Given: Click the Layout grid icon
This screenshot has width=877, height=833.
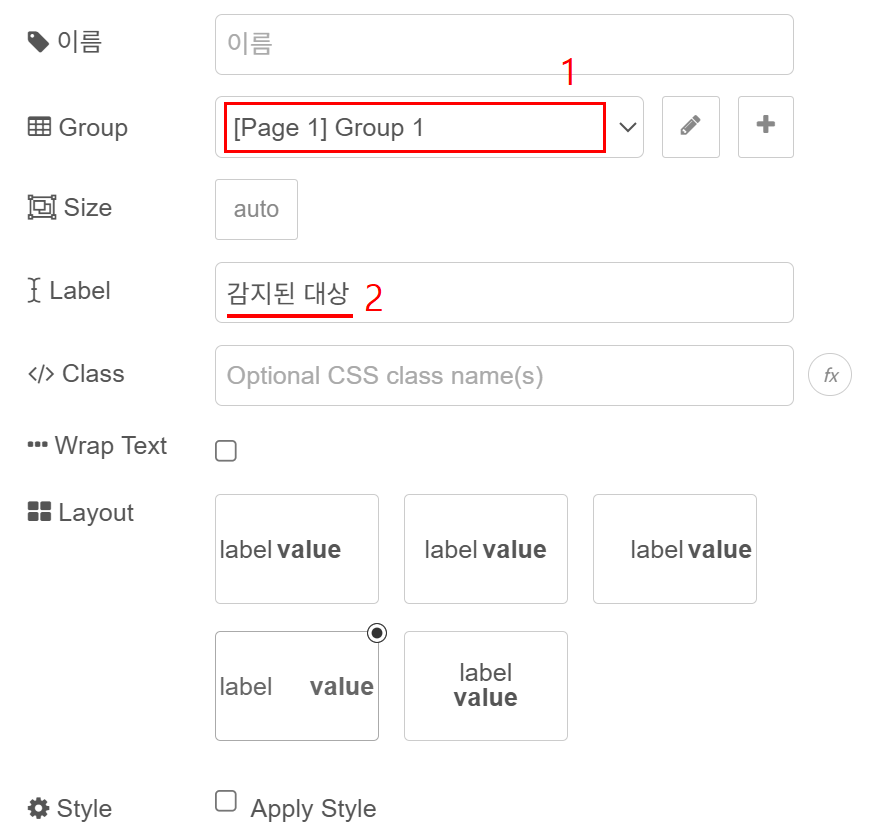Looking at the screenshot, I should tap(39, 512).
